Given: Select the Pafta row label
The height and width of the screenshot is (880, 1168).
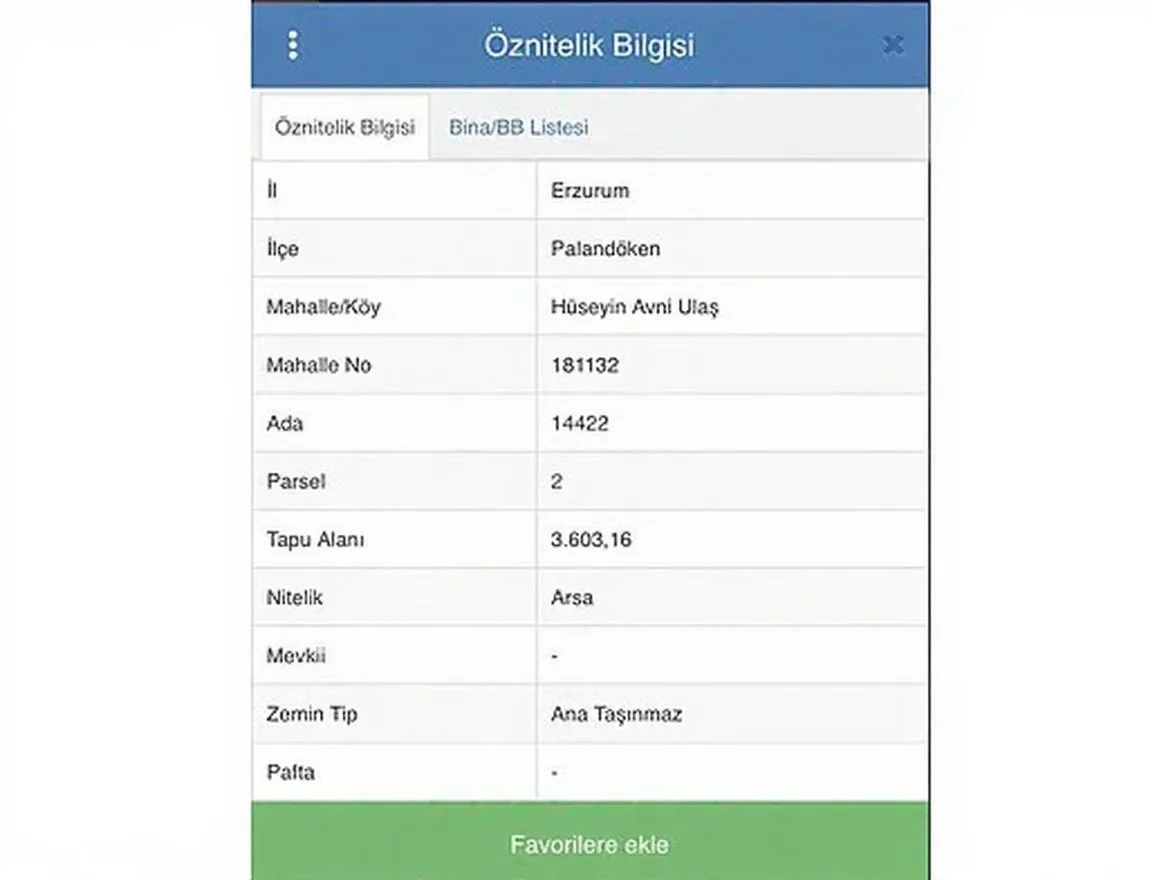Looking at the screenshot, I should pos(291,772).
